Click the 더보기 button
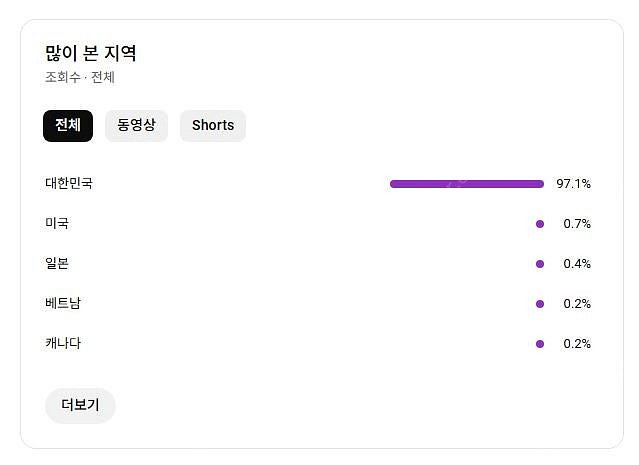Viewport: 639px width, 465px height. (x=80, y=405)
